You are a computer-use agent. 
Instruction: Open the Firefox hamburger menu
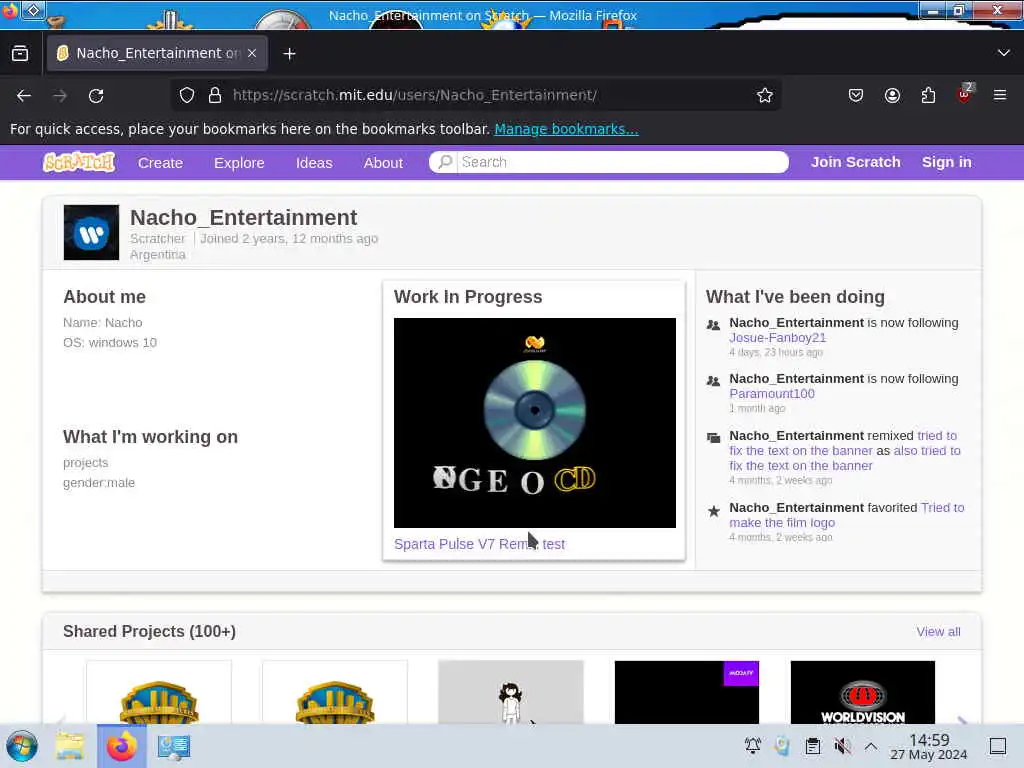tap(1000, 95)
